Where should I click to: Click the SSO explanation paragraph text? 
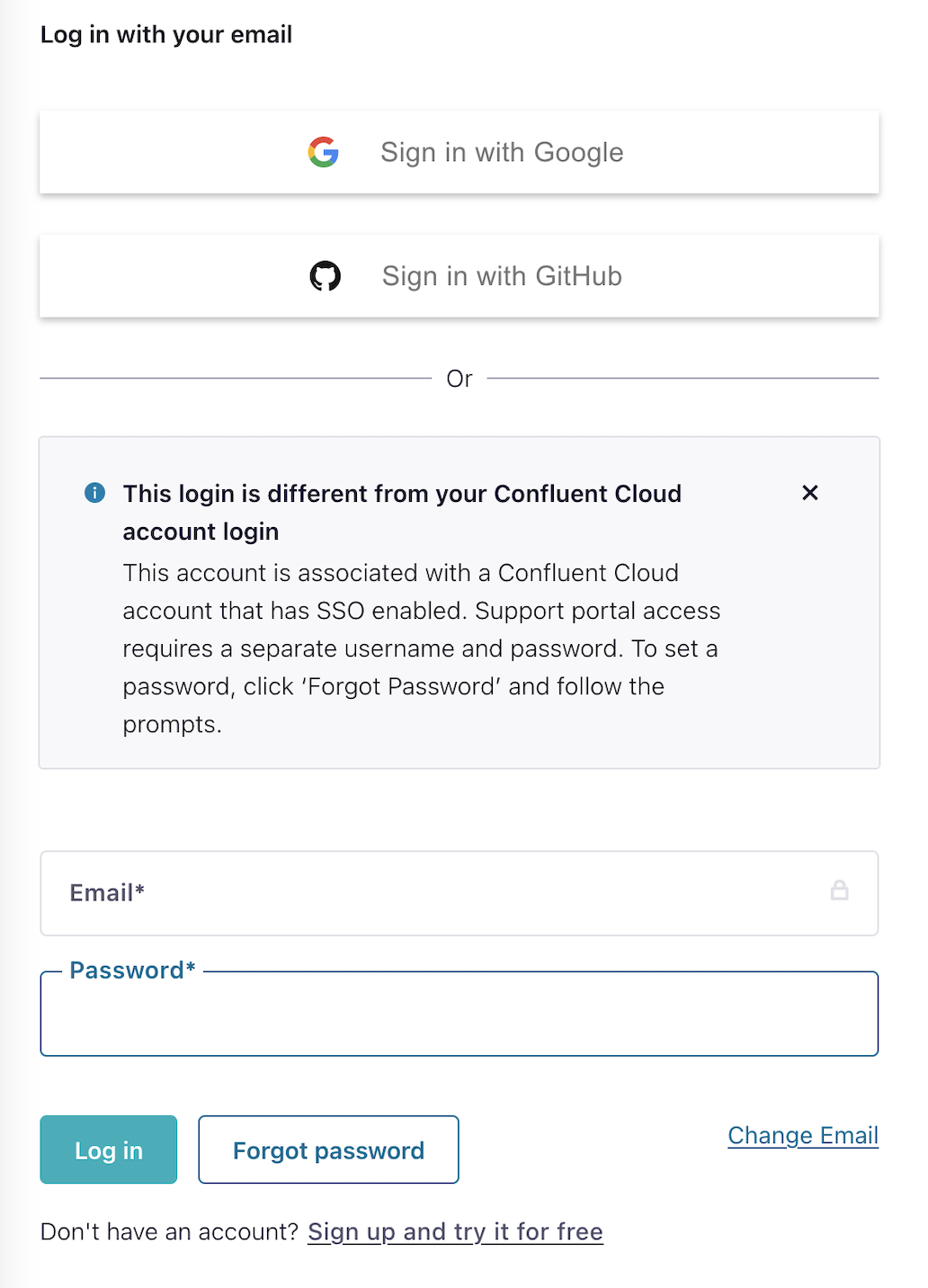click(422, 648)
